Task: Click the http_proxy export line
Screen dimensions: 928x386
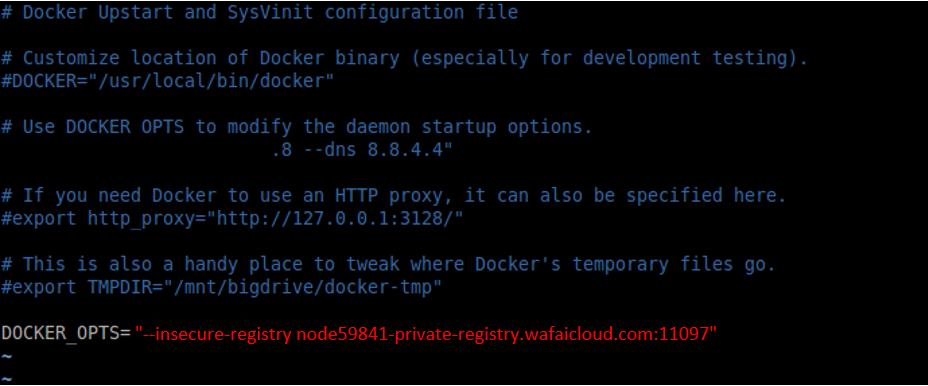Action: (x=232, y=218)
